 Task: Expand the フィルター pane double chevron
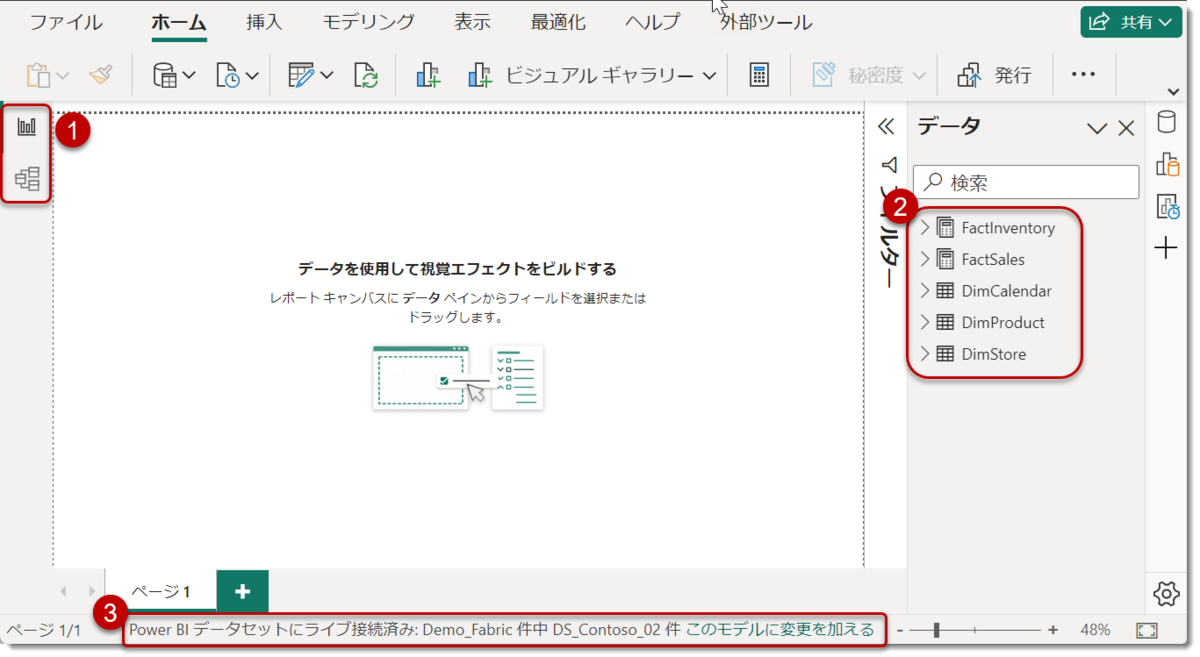click(x=885, y=127)
